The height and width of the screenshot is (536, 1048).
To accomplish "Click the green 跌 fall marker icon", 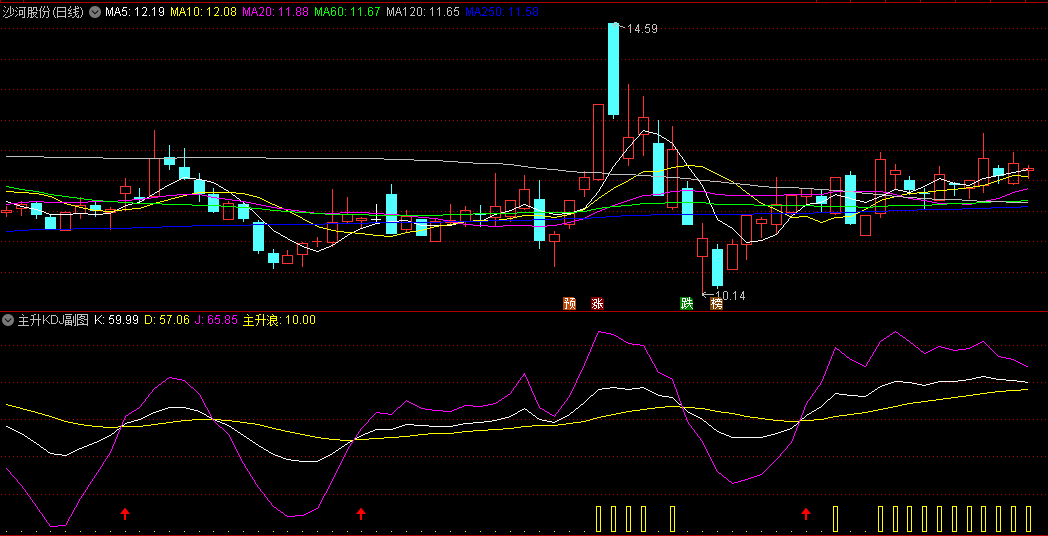I will click(x=687, y=303).
